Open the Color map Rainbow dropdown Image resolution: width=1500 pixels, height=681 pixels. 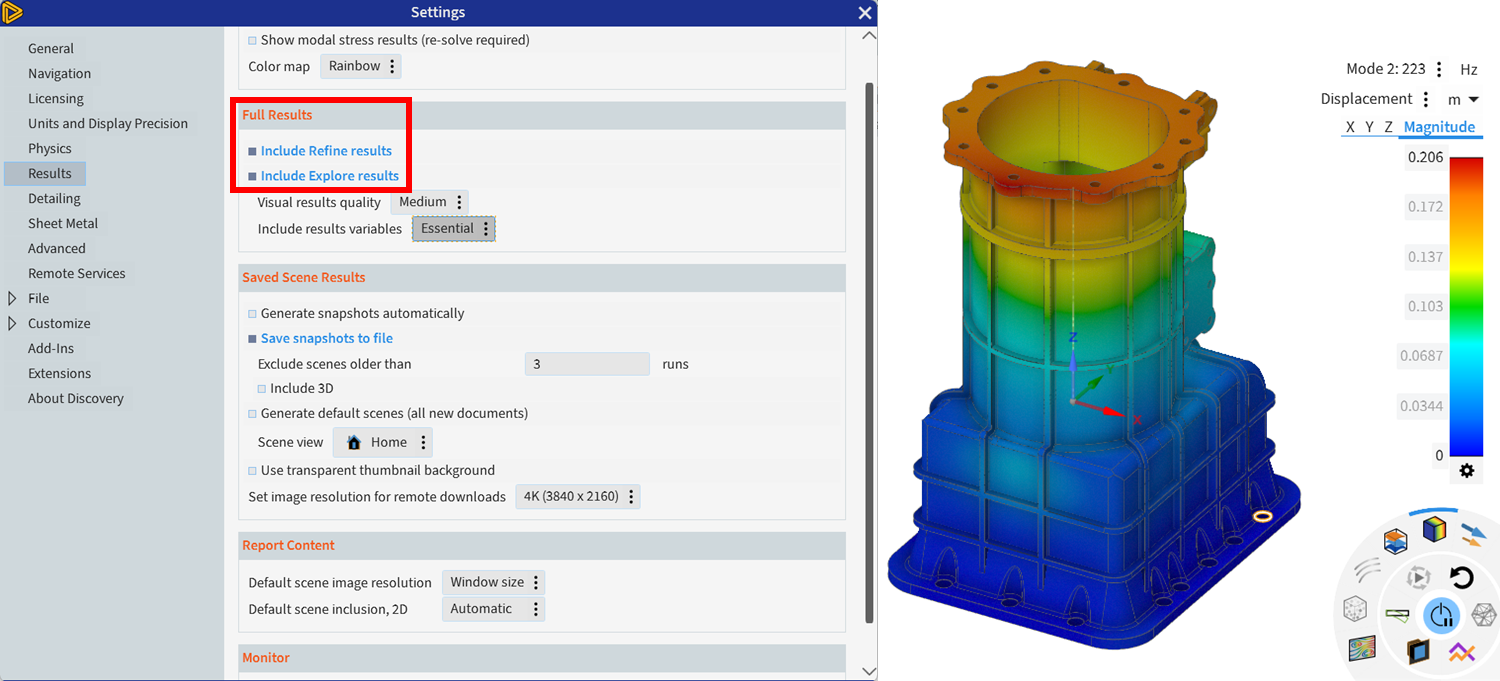361,66
